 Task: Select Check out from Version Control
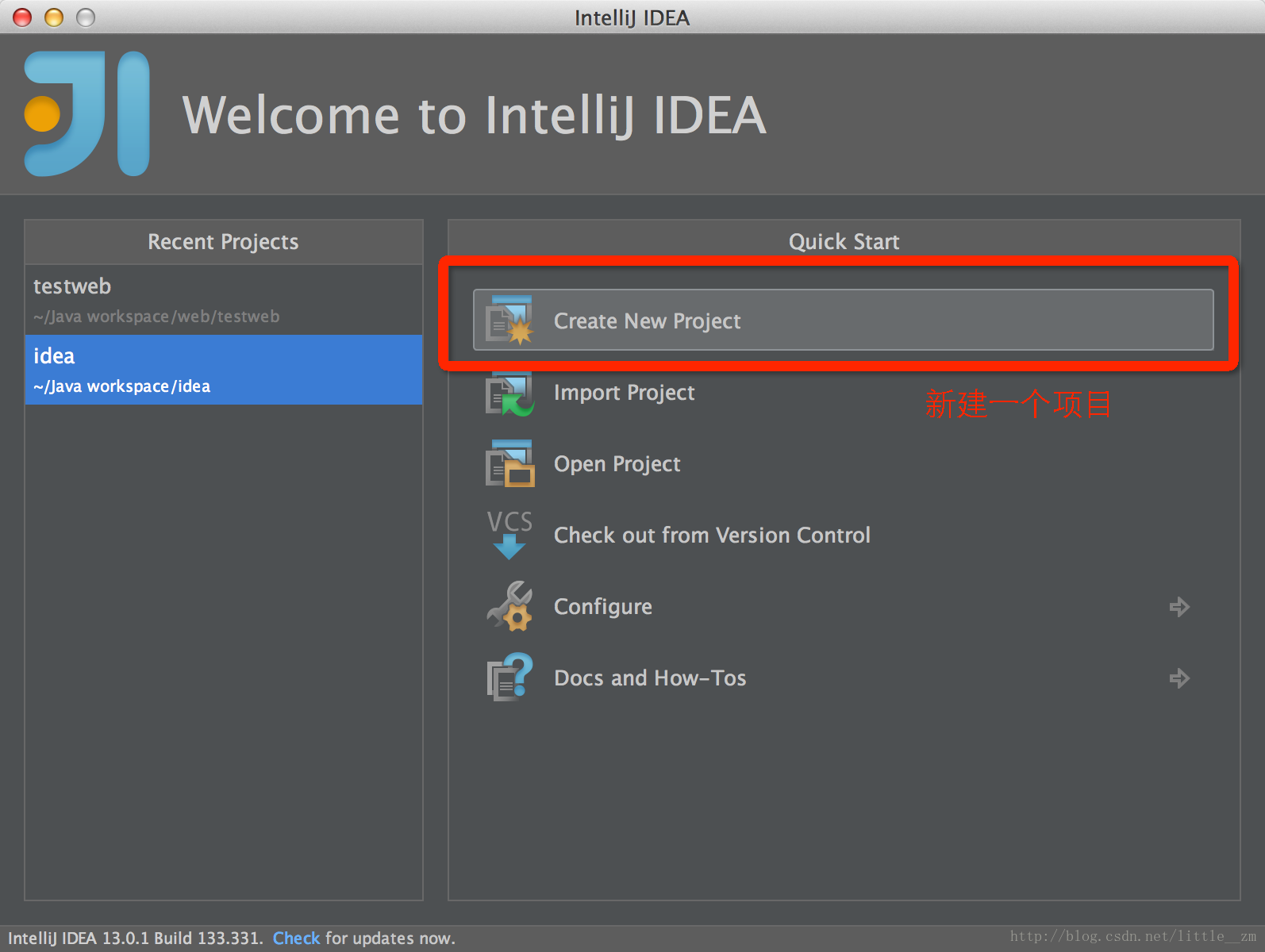point(712,535)
